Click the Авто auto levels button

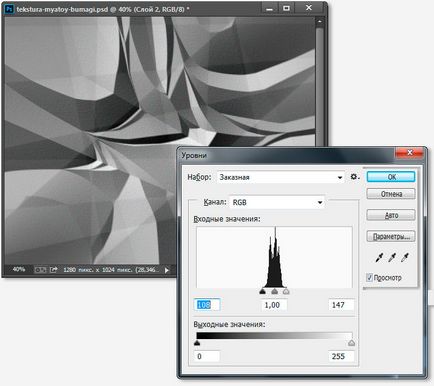coord(391,215)
